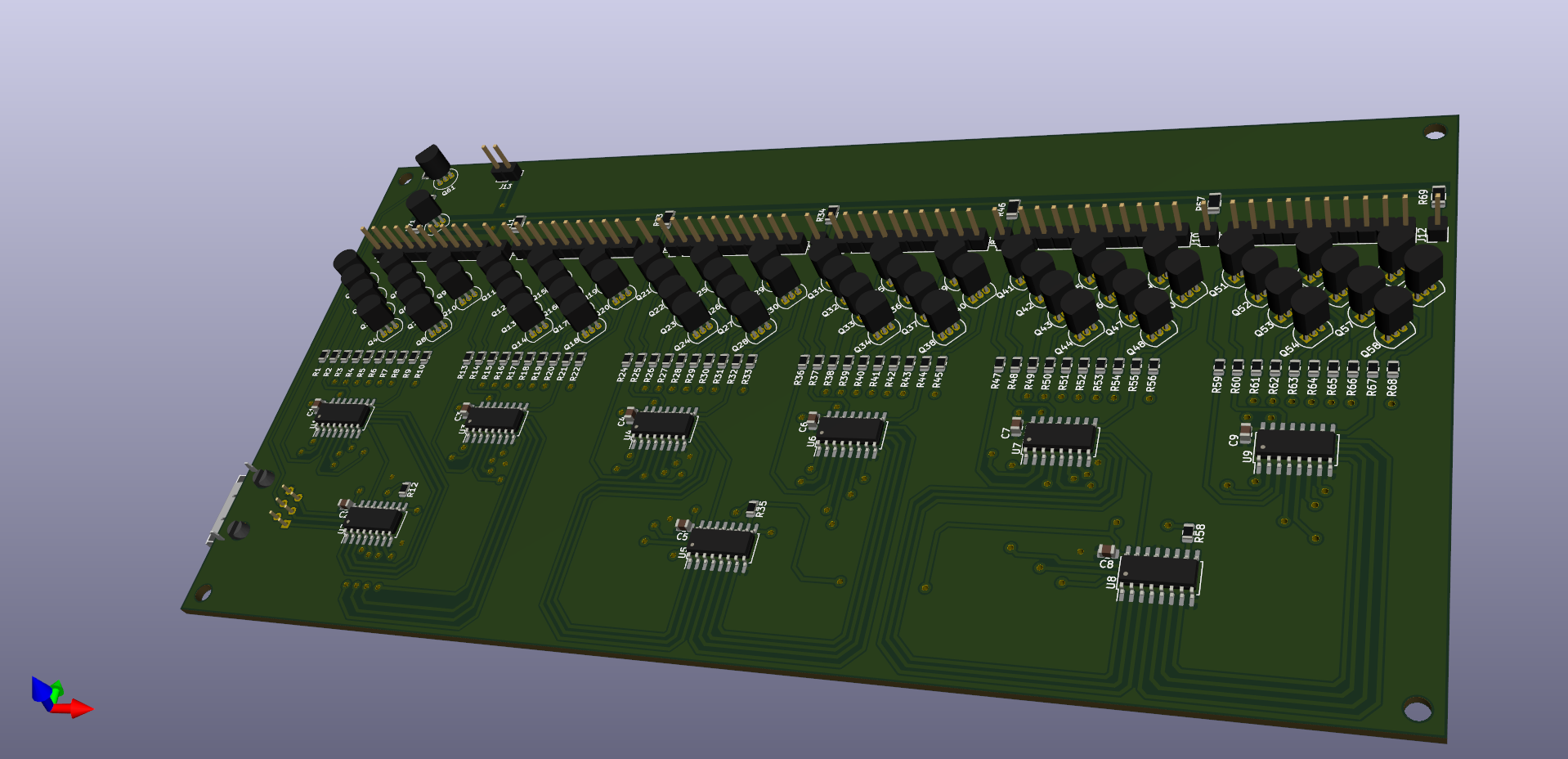Viewport: 1568px width, 759px height.
Task: Select the J13 two-pin header
Action: [x=503, y=164]
